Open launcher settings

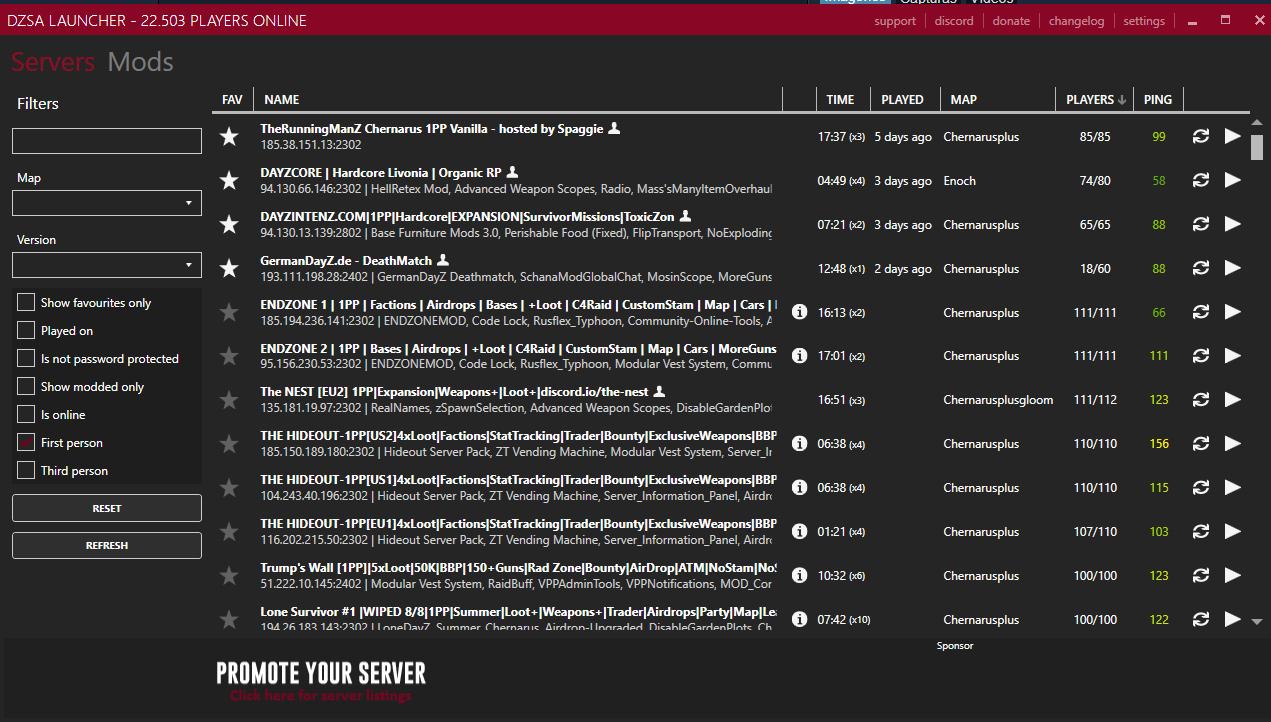[x=1144, y=21]
